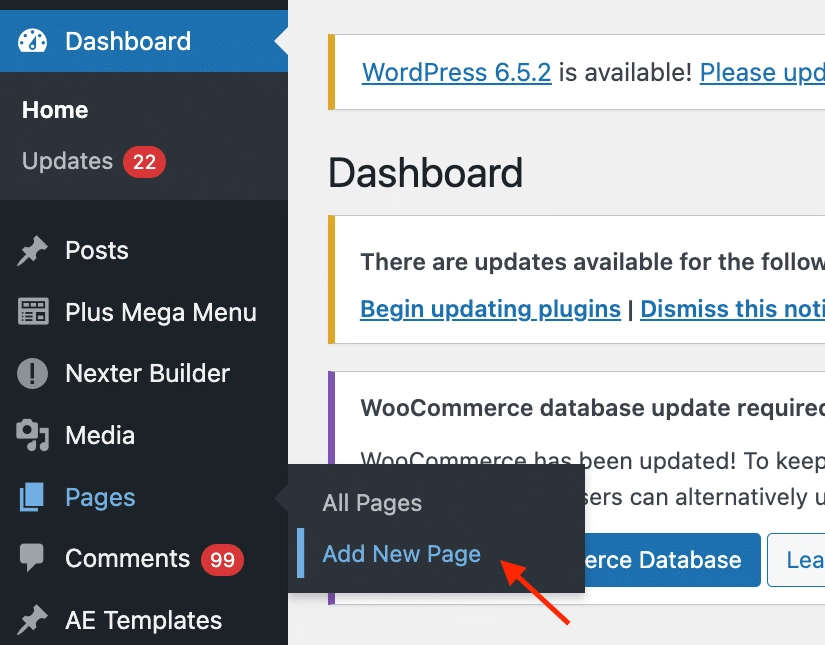Image resolution: width=825 pixels, height=645 pixels.
Task: Click the Dismiss this notice link
Action: 732,309
